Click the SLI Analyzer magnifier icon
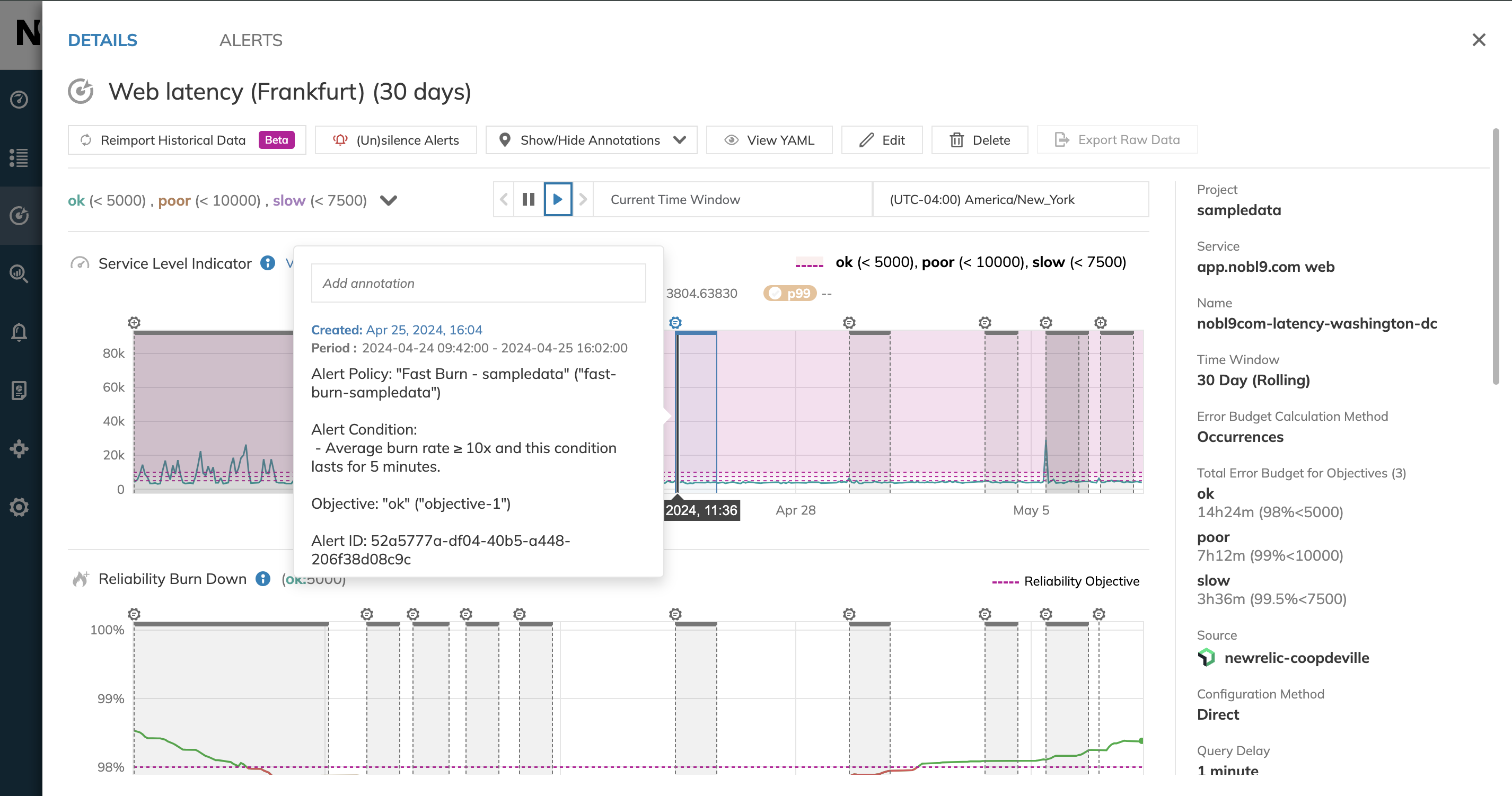The height and width of the screenshot is (796, 1512). (x=20, y=273)
